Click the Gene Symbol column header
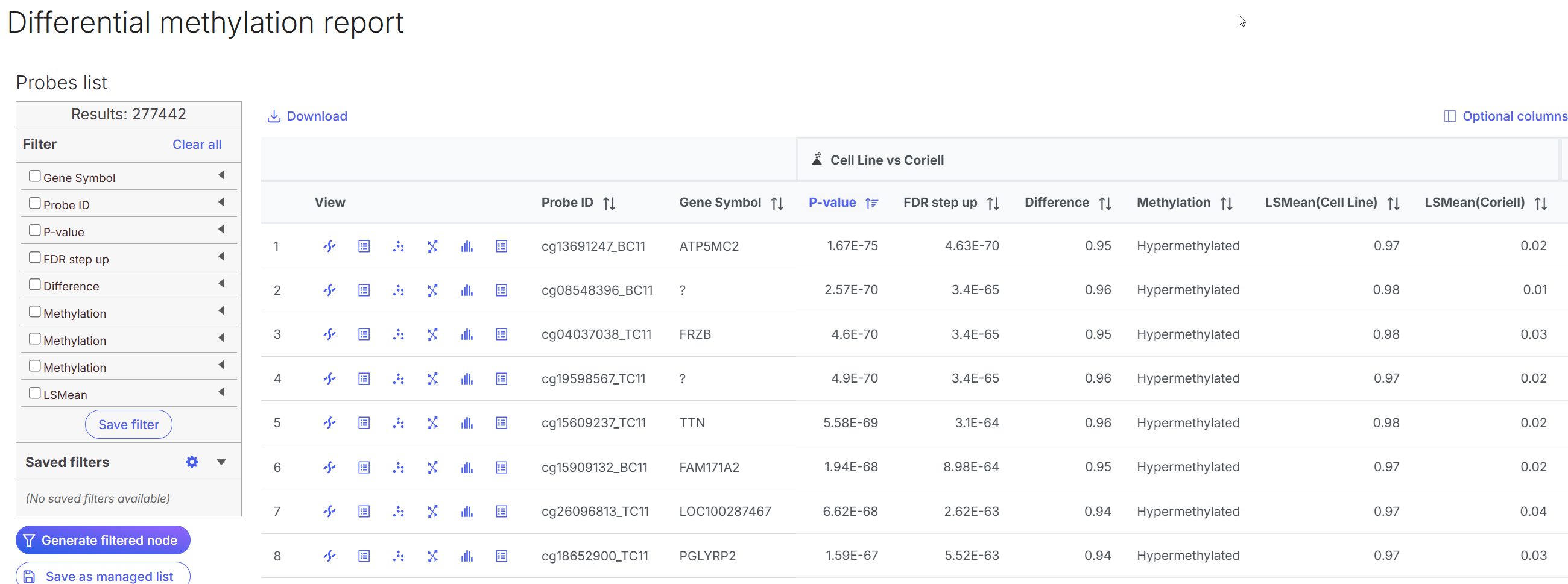 pyautogui.click(x=719, y=203)
